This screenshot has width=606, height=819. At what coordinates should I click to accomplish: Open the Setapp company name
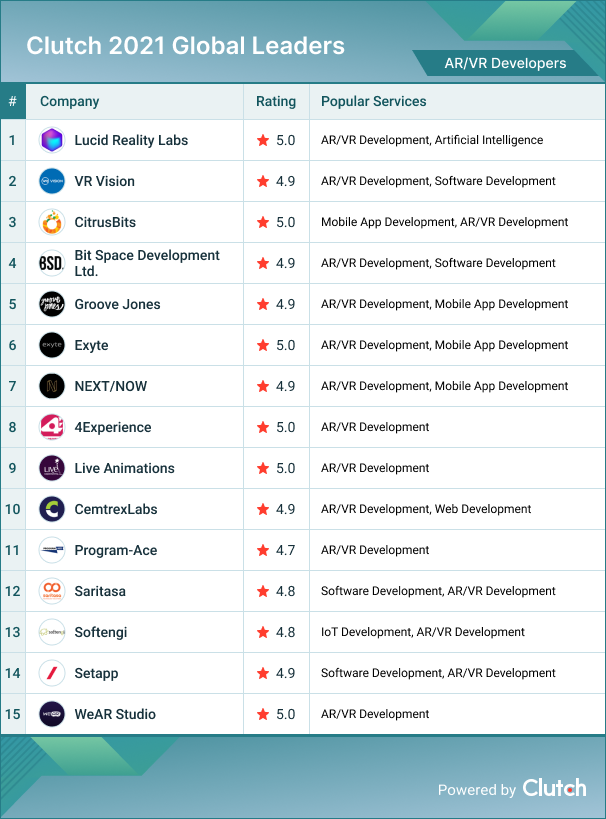point(96,673)
